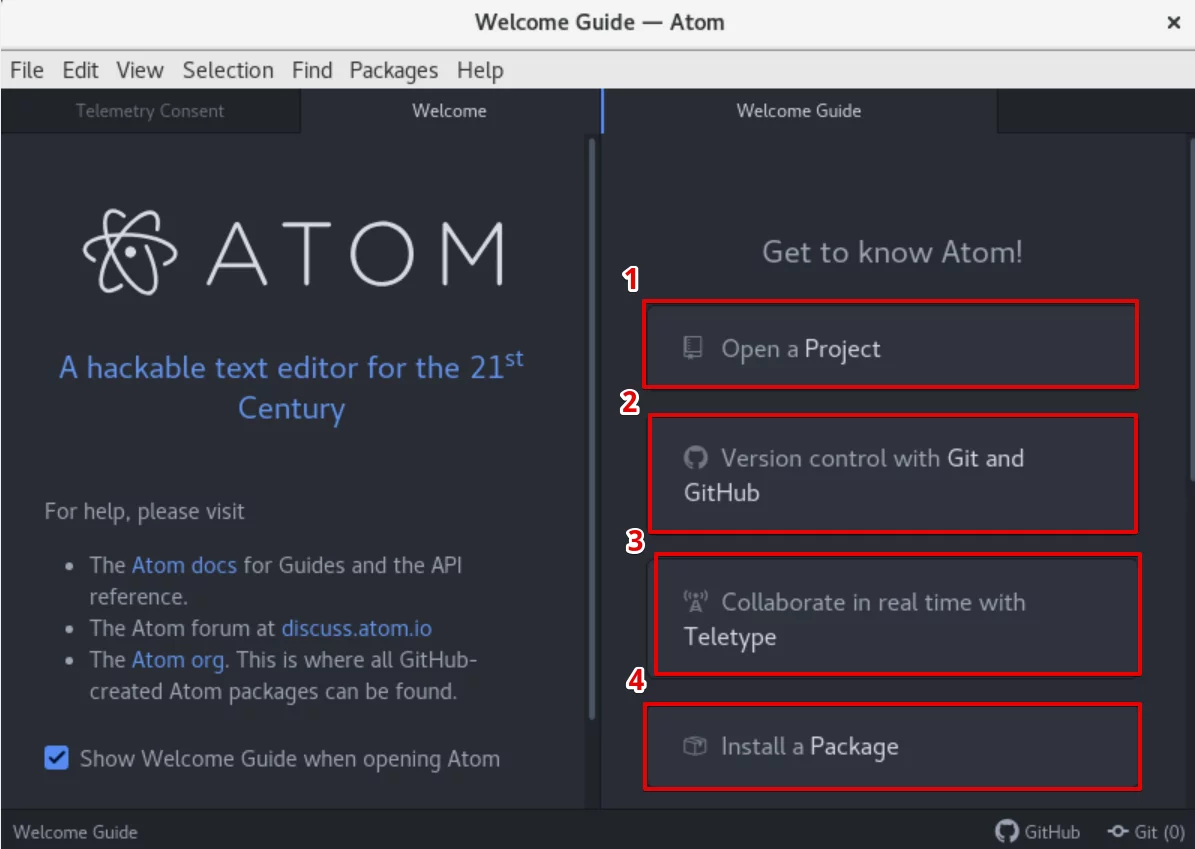Open the Packages menu
Screen dimensions: 1195x849
[393, 70]
